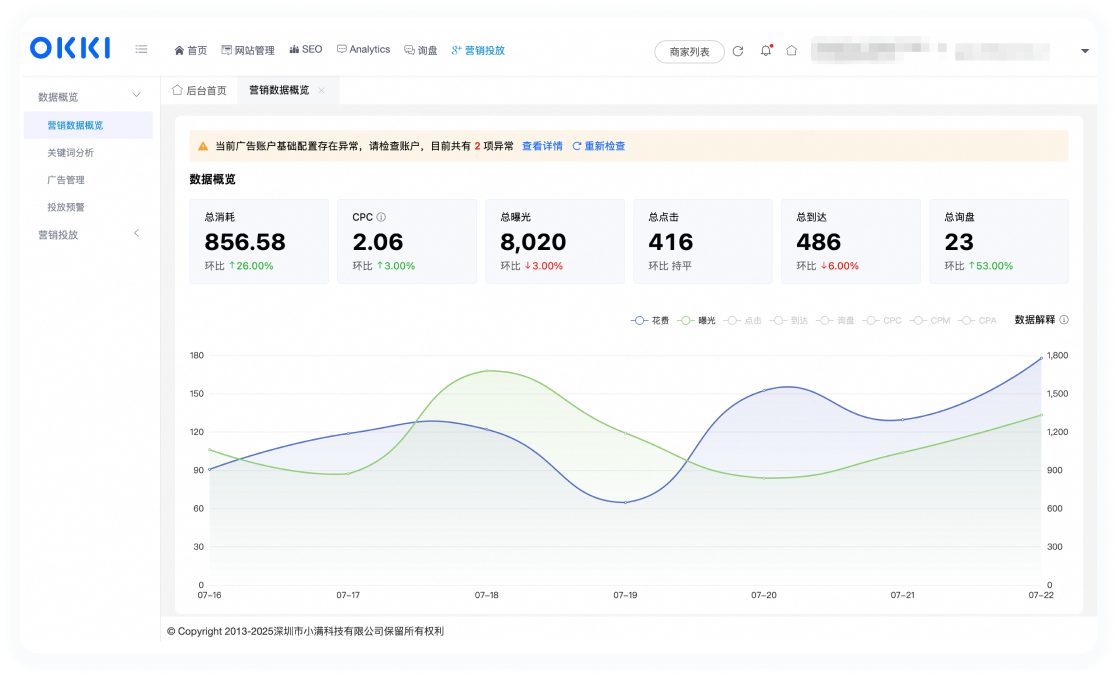
Task: Click the 数据解释 info icon
Action: 1064,320
